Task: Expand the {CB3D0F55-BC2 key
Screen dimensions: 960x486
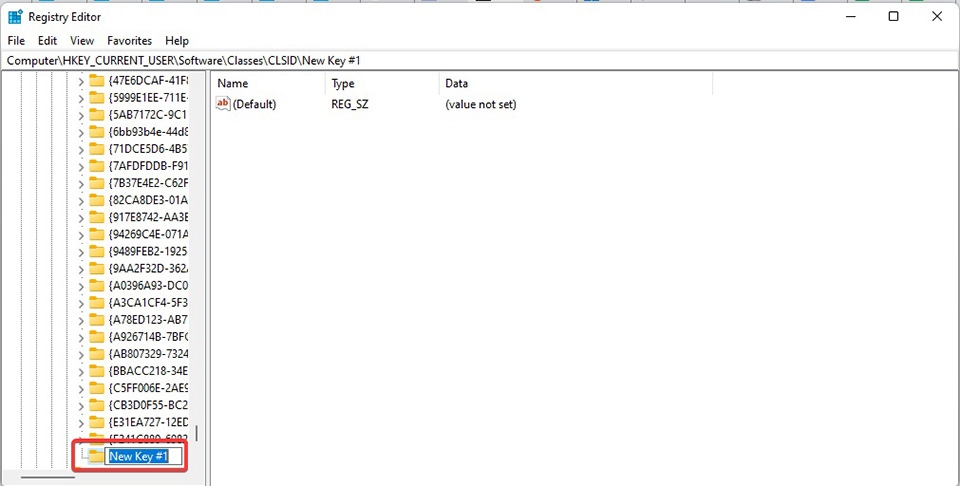Action: (x=81, y=405)
